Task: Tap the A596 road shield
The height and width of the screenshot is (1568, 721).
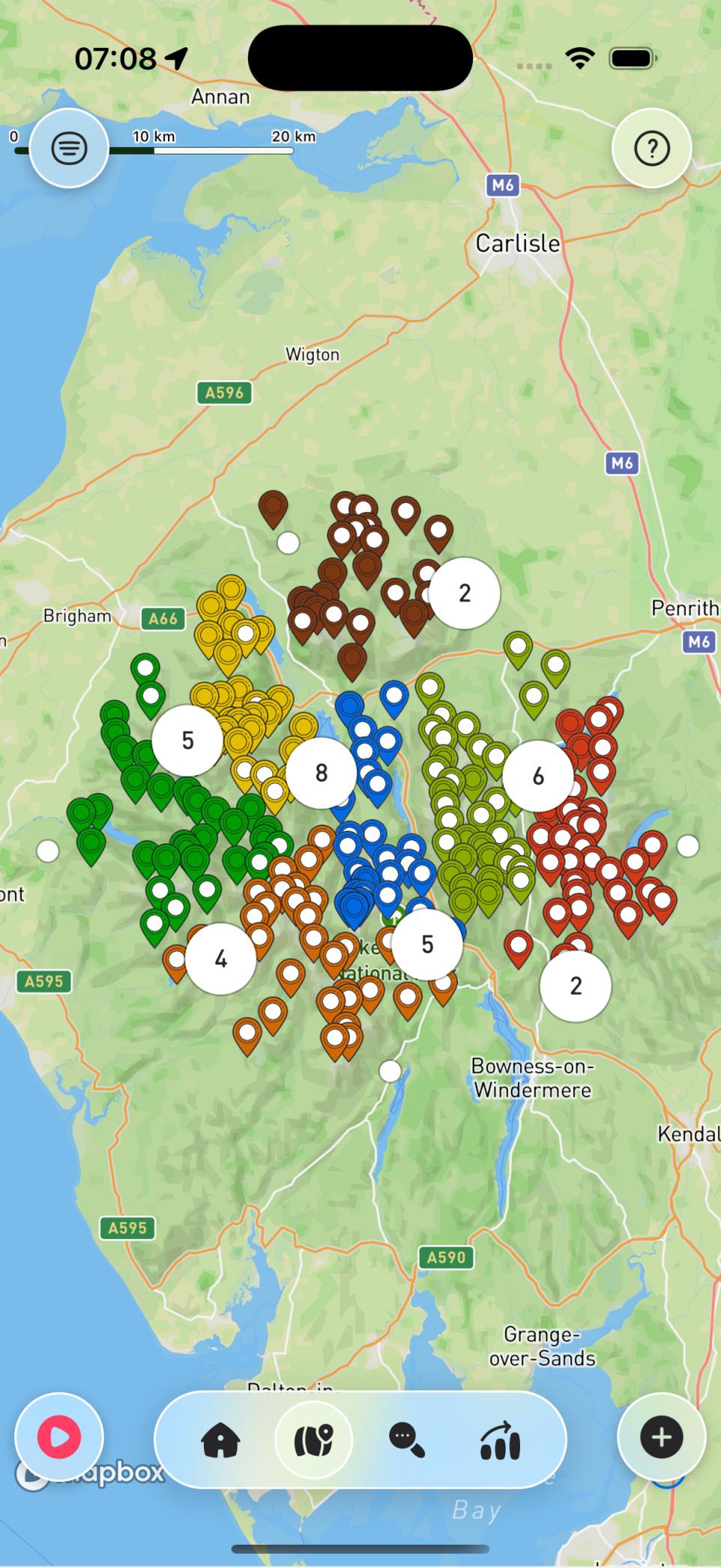Action: pyautogui.click(x=225, y=392)
